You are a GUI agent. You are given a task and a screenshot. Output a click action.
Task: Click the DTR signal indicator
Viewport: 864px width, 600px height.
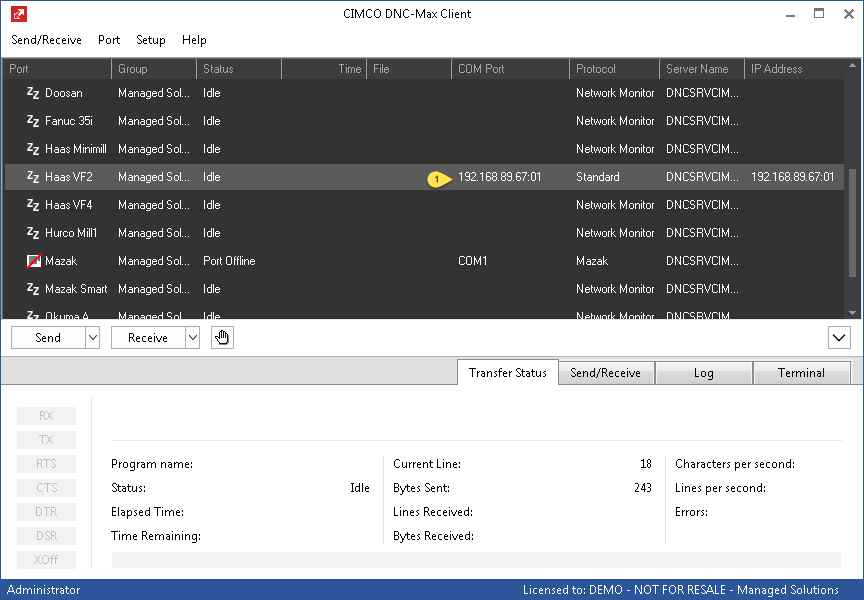(46, 512)
